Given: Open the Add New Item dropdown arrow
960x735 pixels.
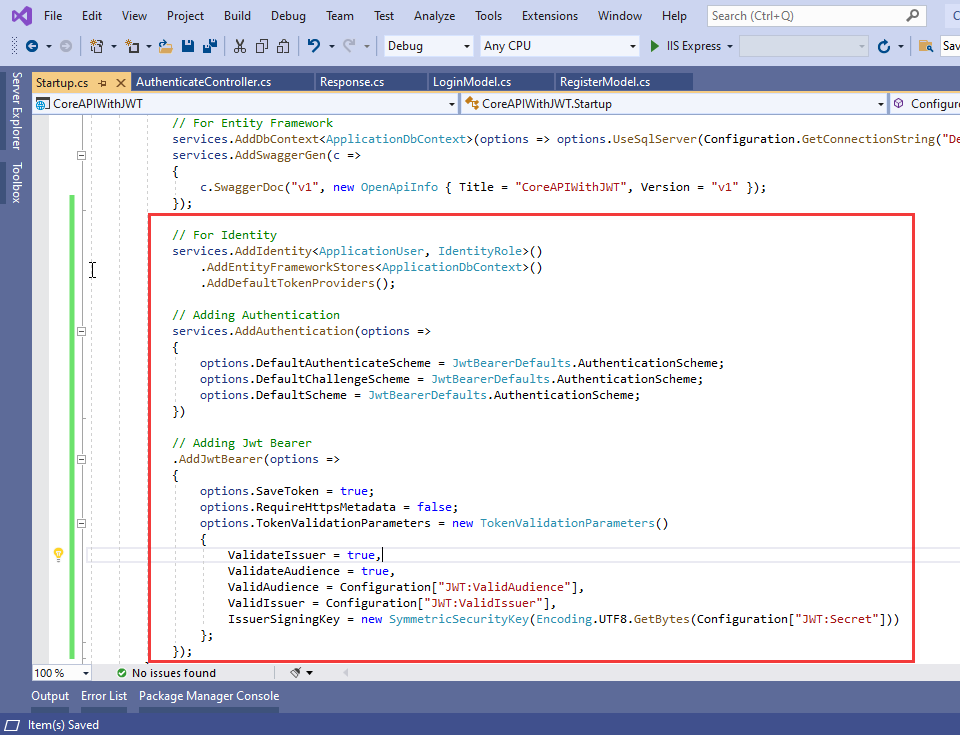Looking at the screenshot, I should [149, 47].
